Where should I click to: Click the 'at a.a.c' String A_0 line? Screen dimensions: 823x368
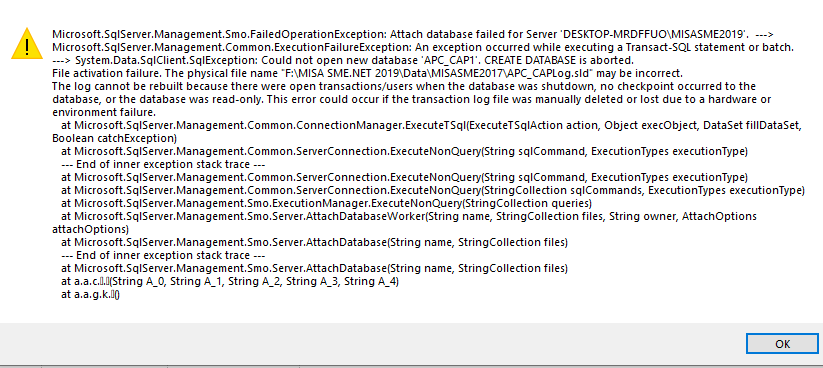click(230, 281)
